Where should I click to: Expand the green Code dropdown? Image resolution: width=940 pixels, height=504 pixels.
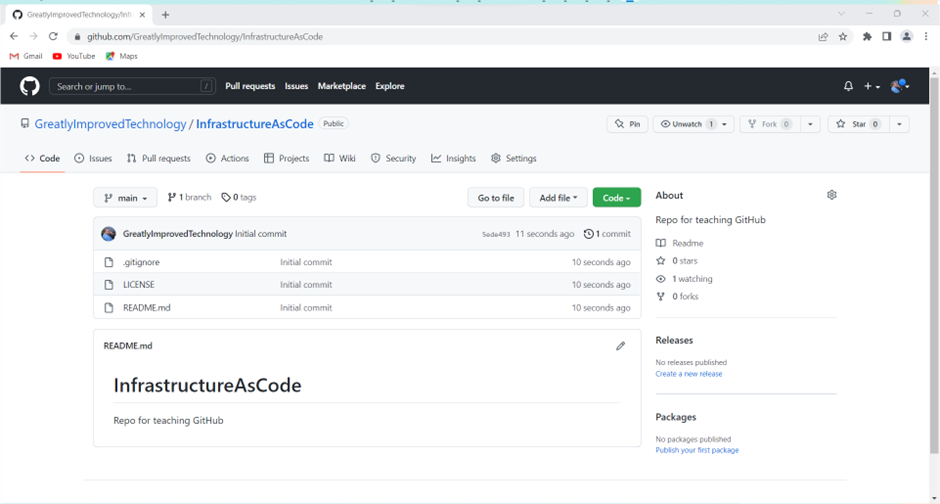tap(616, 198)
